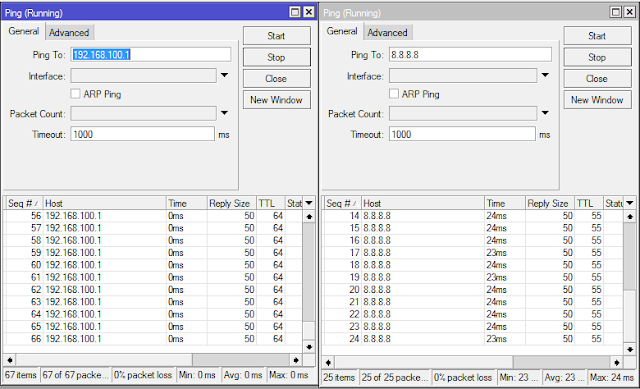The width and height of the screenshot is (640, 389).
Task: Sort right table by TTL column header
Action: point(589,203)
